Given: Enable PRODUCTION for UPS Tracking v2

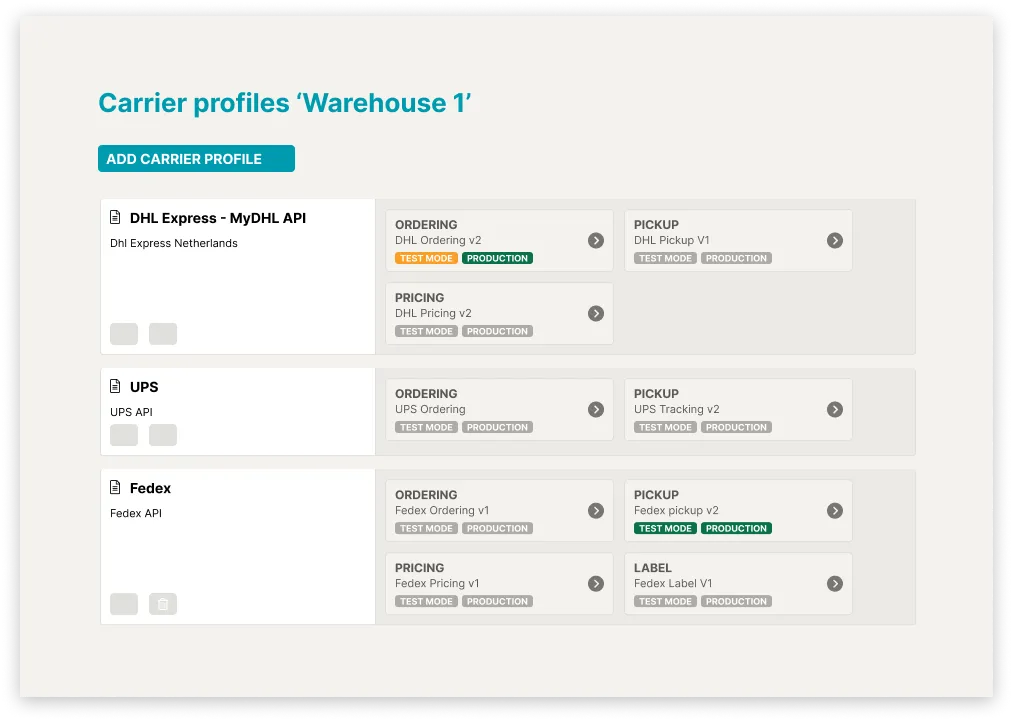Looking at the screenshot, I should click(x=736, y=428).
